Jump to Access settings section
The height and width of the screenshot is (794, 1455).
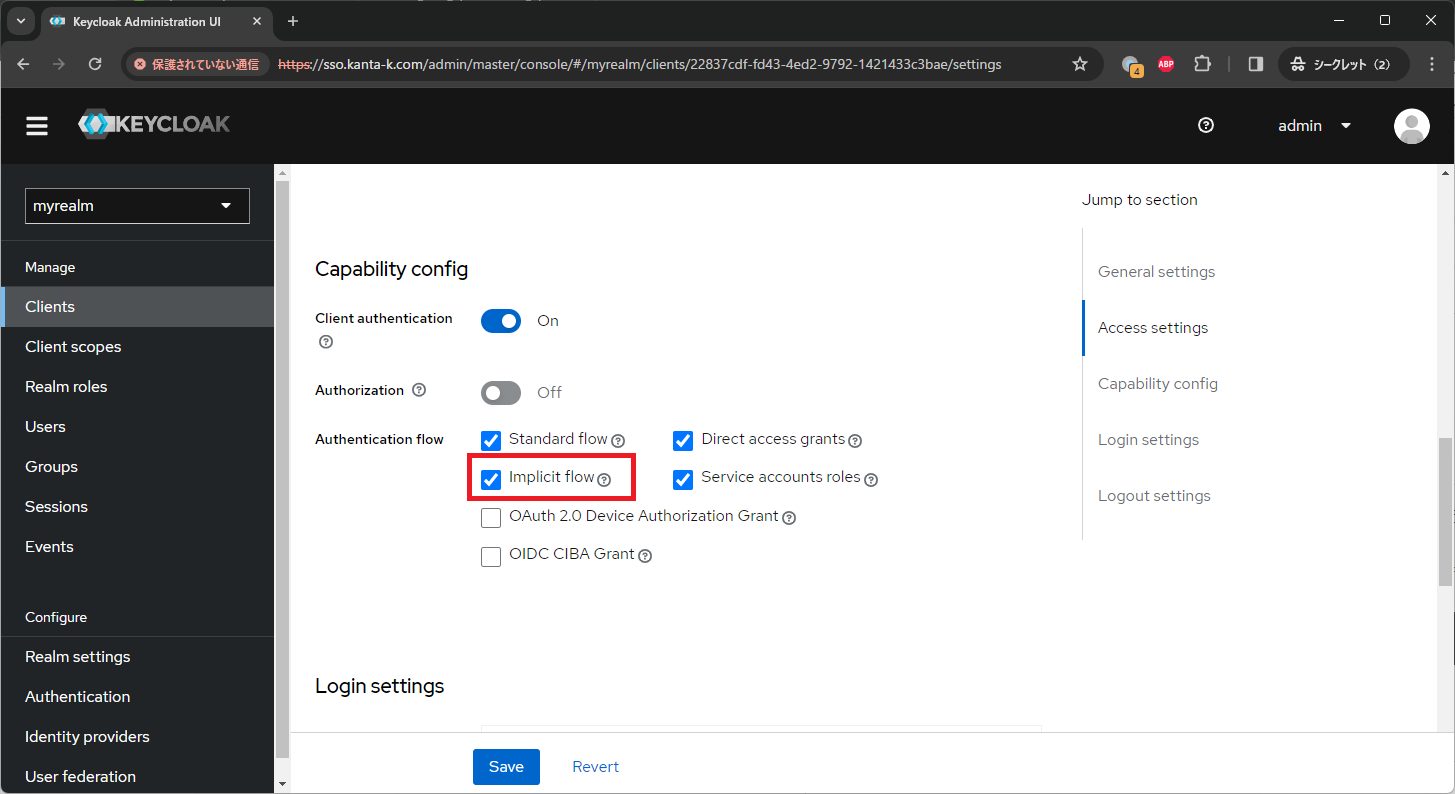click(1153, 328)
